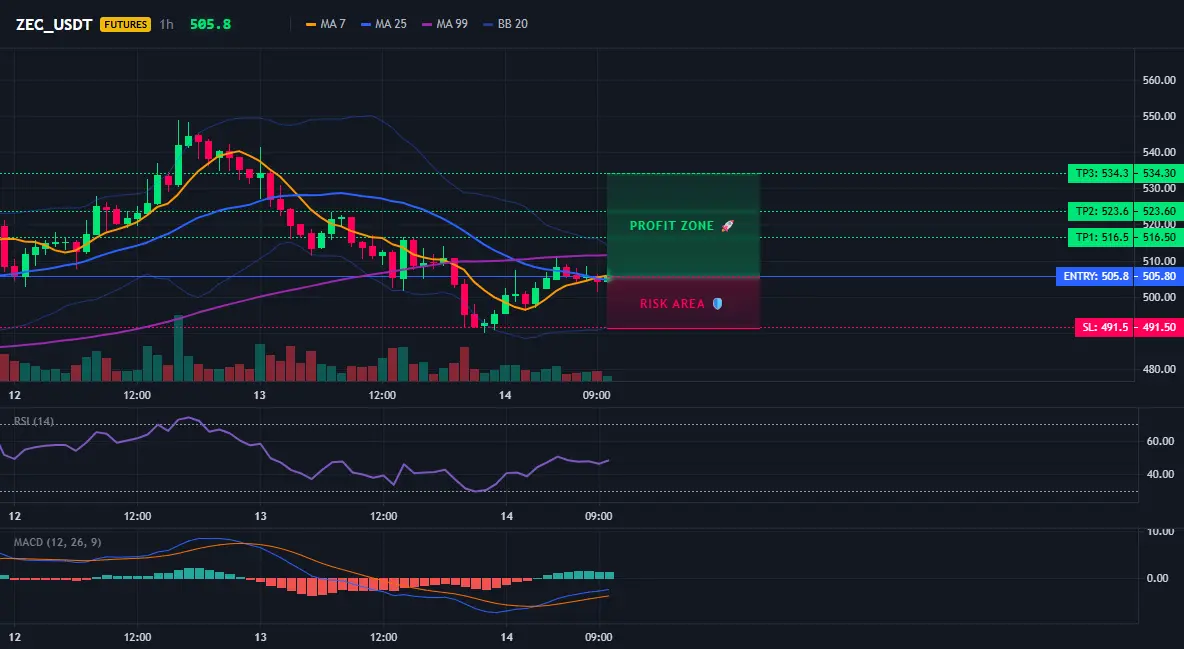Image resolution: width=1184 pixels, height=649 pixels.
Task: Click the MA 99 legend entry
Action: pos(445,24)
